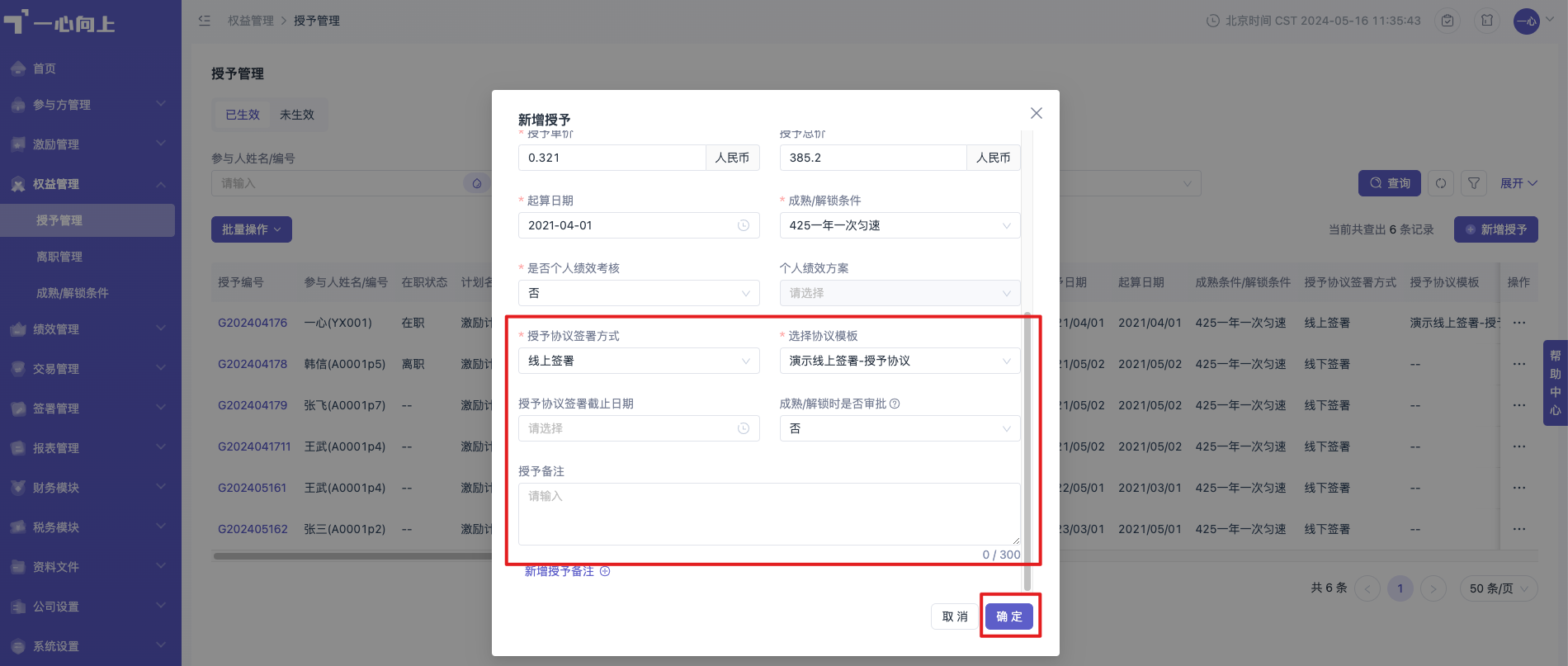The width and height of the screenshot is (1568, 666).
Task: Click the plus icon next to 新增授予备注
Action: pos(605,571)
